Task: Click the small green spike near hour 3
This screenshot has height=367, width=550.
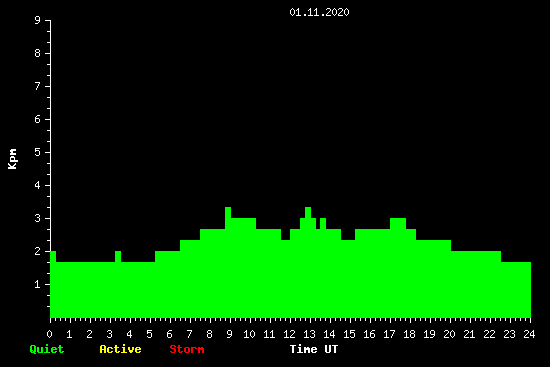Action: point(118,256)
